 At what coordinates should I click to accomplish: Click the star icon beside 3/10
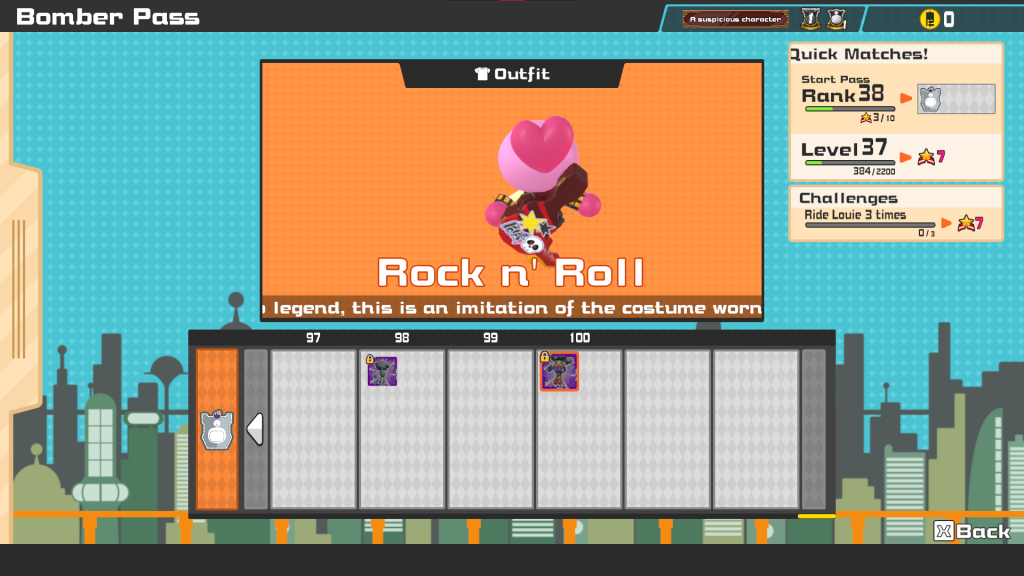[866, 118]
